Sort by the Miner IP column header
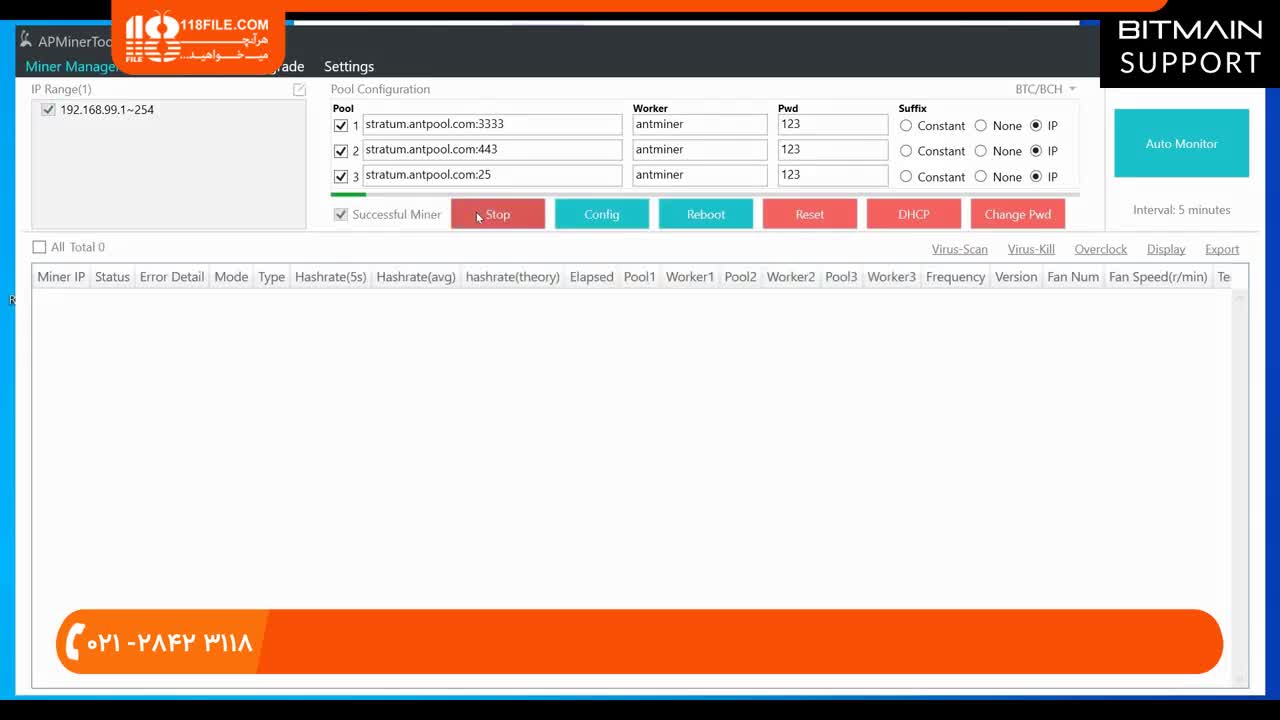 (x=61, y=277)
